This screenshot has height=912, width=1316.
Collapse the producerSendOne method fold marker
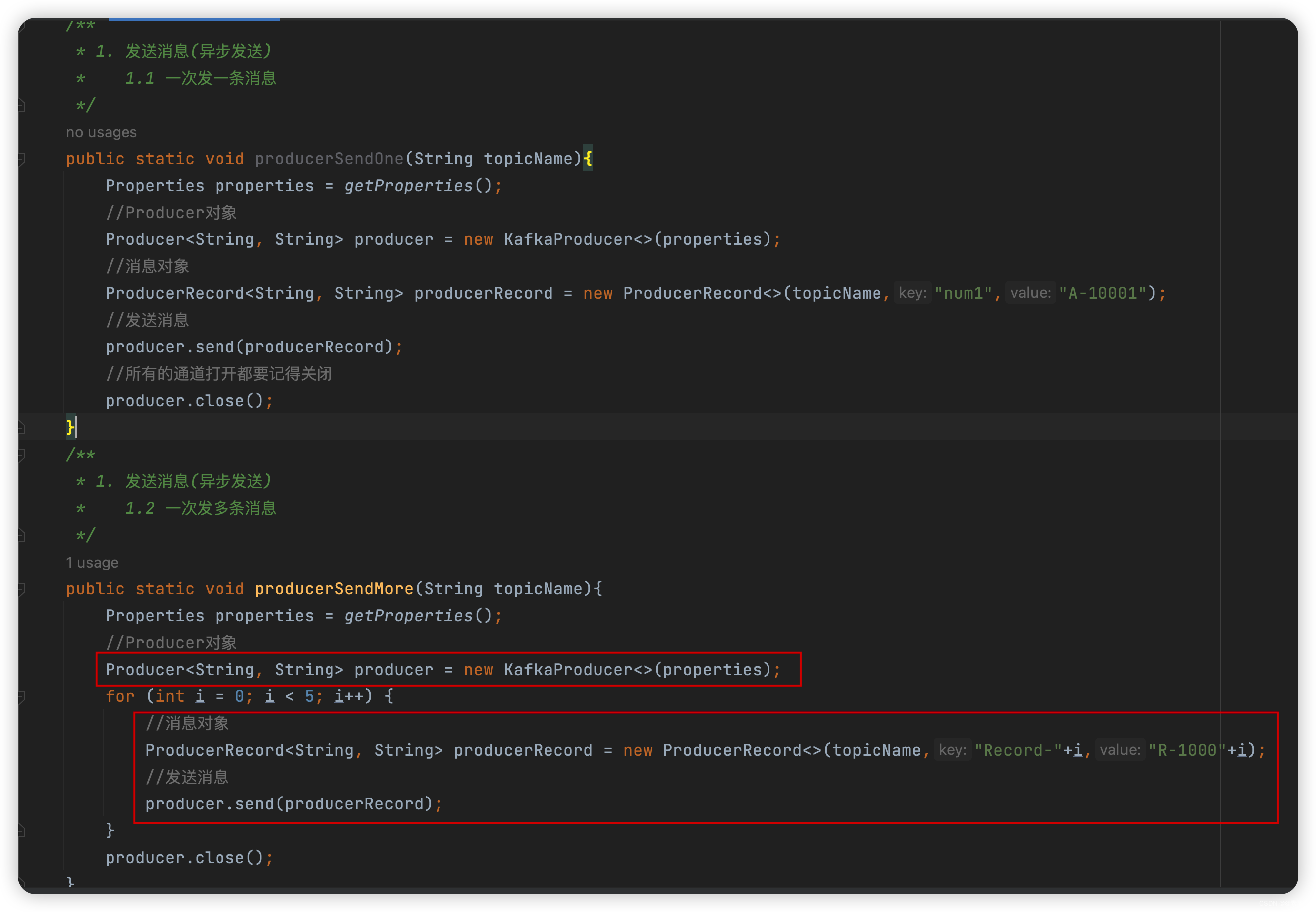(x=21, y=159)
